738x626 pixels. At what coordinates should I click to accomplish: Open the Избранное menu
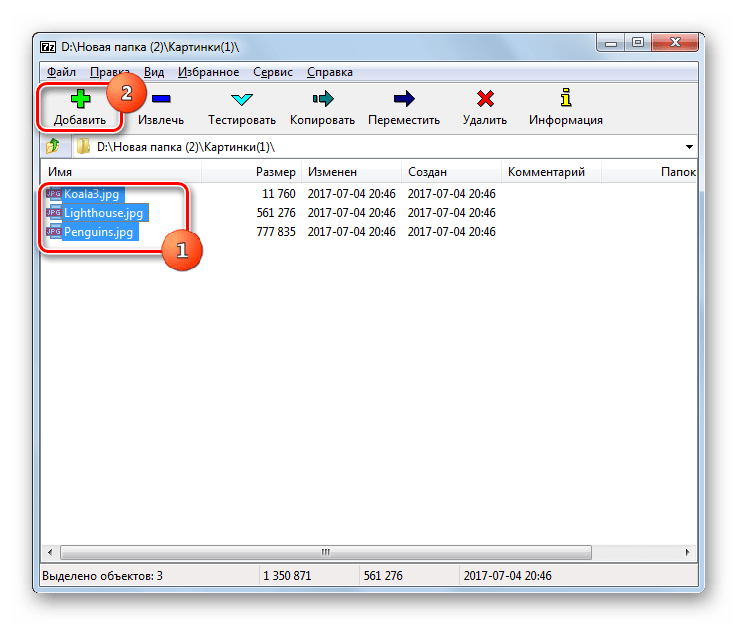coord(209,72)
